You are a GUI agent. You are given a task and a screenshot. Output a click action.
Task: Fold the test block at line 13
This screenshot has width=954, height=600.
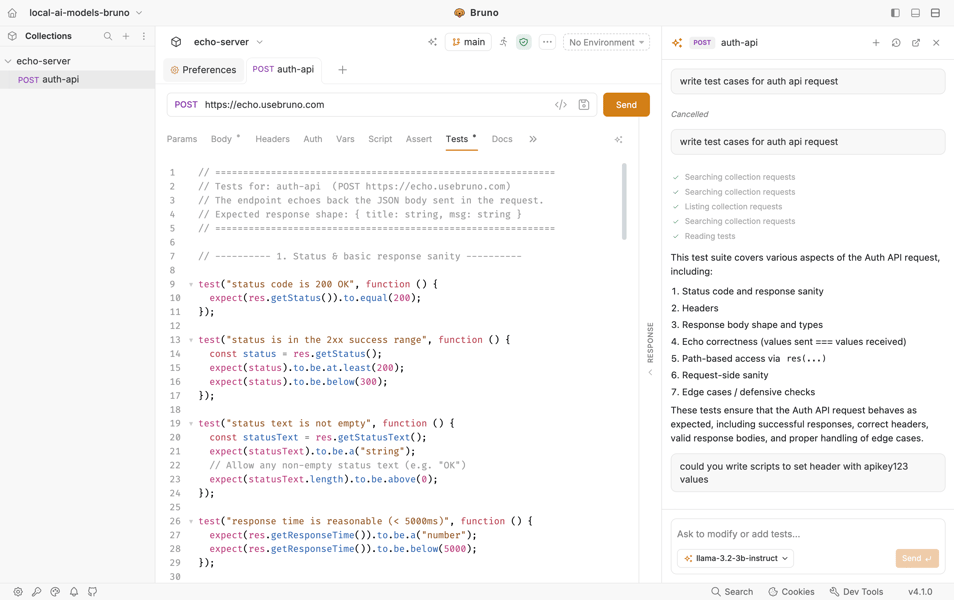tap(191, 340)
